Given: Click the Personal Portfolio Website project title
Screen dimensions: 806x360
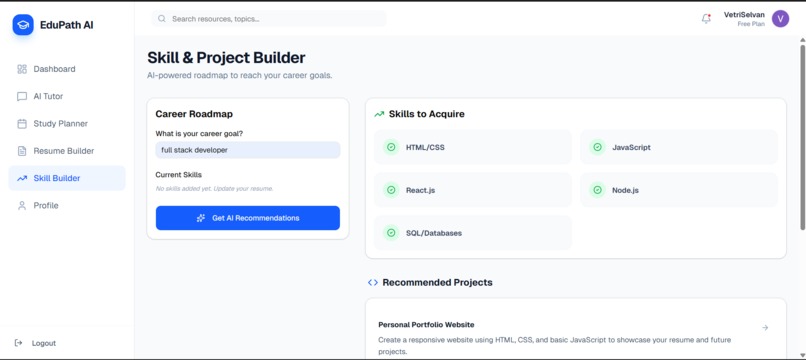Looking at the screenshot, I should (x=426, y=325).
